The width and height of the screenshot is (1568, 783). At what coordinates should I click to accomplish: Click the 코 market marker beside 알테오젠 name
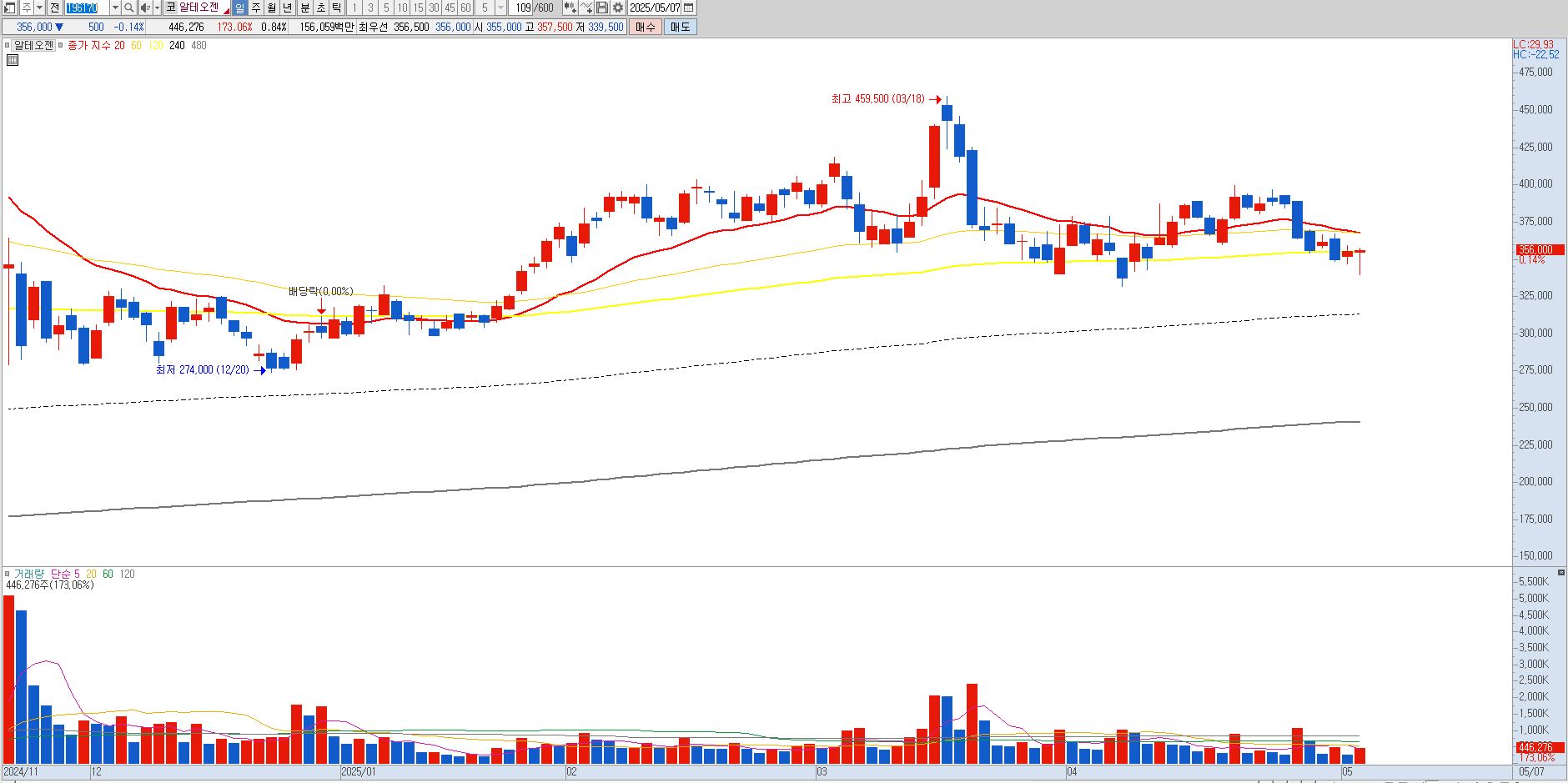pos(171,8)
